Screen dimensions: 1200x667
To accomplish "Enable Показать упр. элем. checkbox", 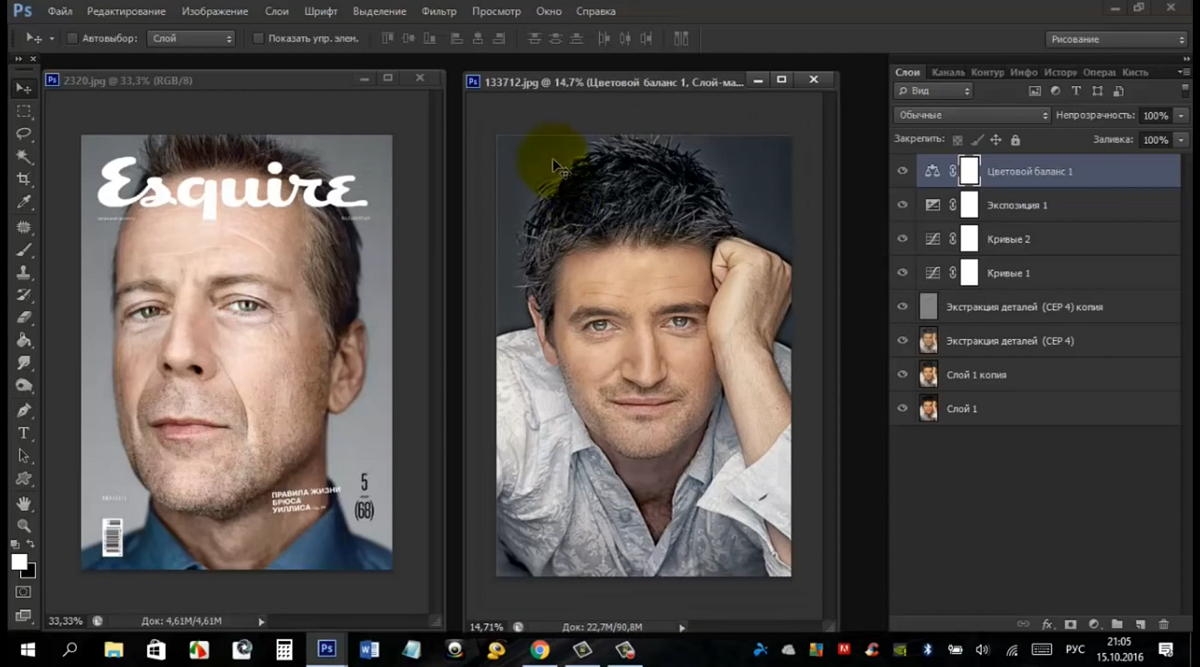I will pos(258,38).
